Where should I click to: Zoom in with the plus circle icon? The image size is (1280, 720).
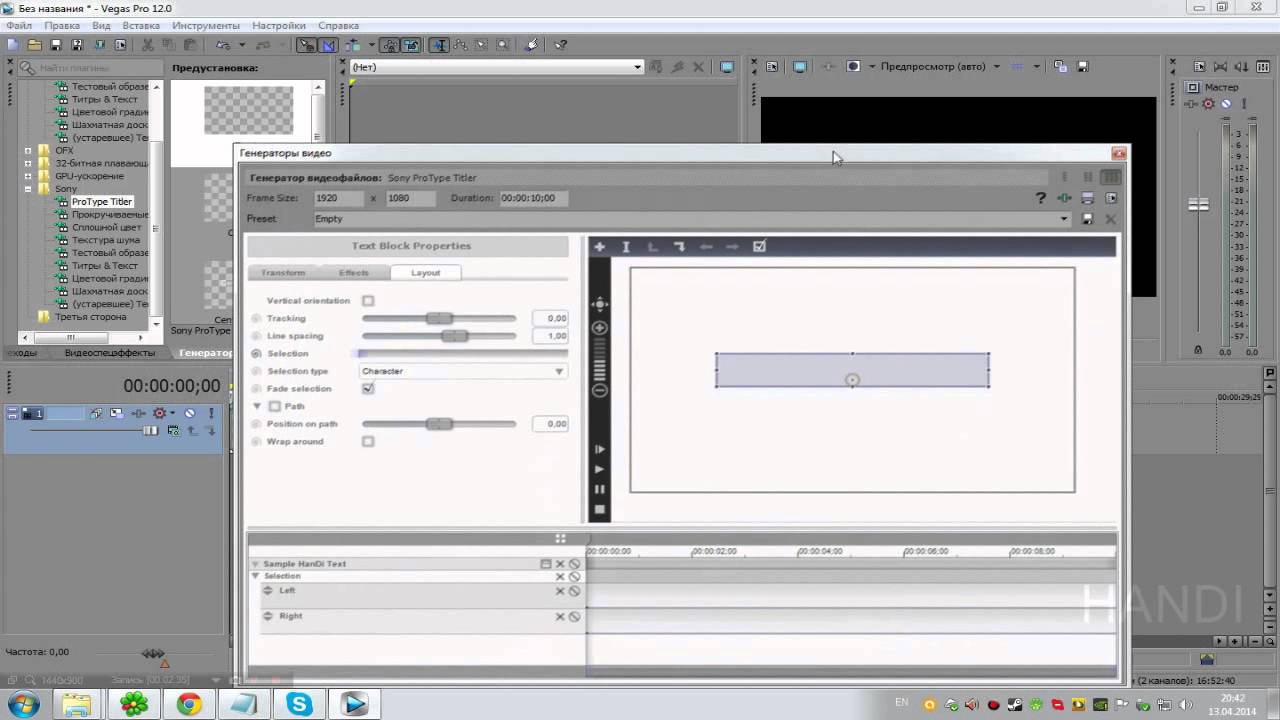[600, 328]
